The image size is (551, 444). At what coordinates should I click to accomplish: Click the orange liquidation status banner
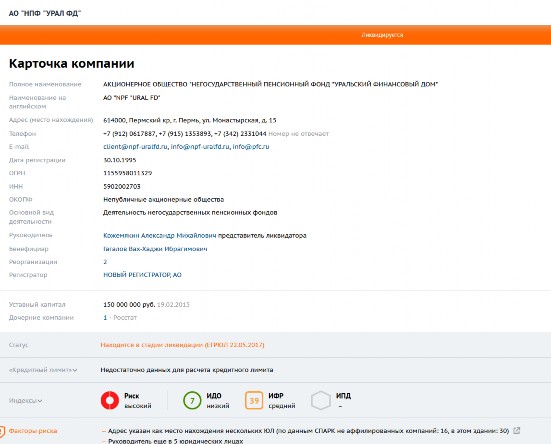(x=276, y=35)
